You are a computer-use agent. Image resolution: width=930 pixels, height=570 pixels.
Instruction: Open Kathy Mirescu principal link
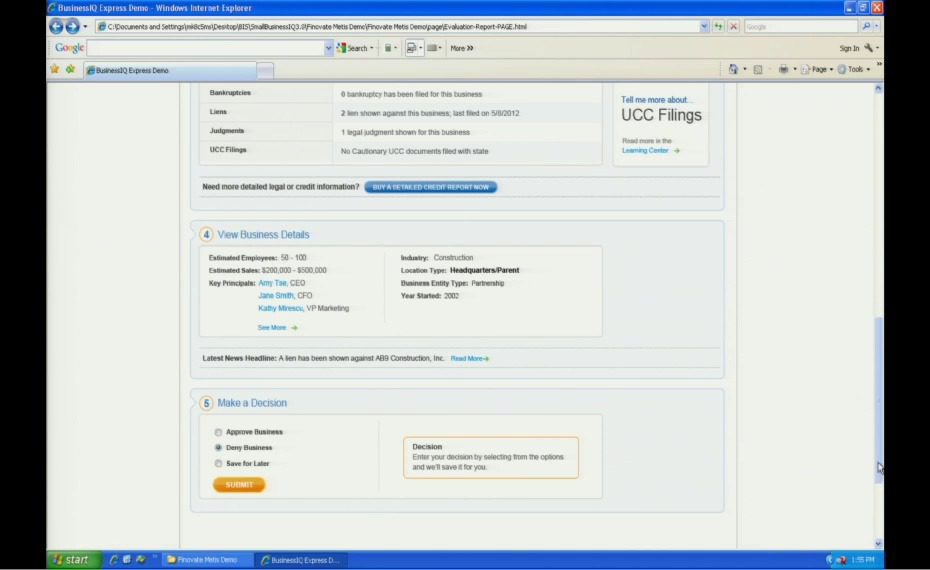click(280, 308)
